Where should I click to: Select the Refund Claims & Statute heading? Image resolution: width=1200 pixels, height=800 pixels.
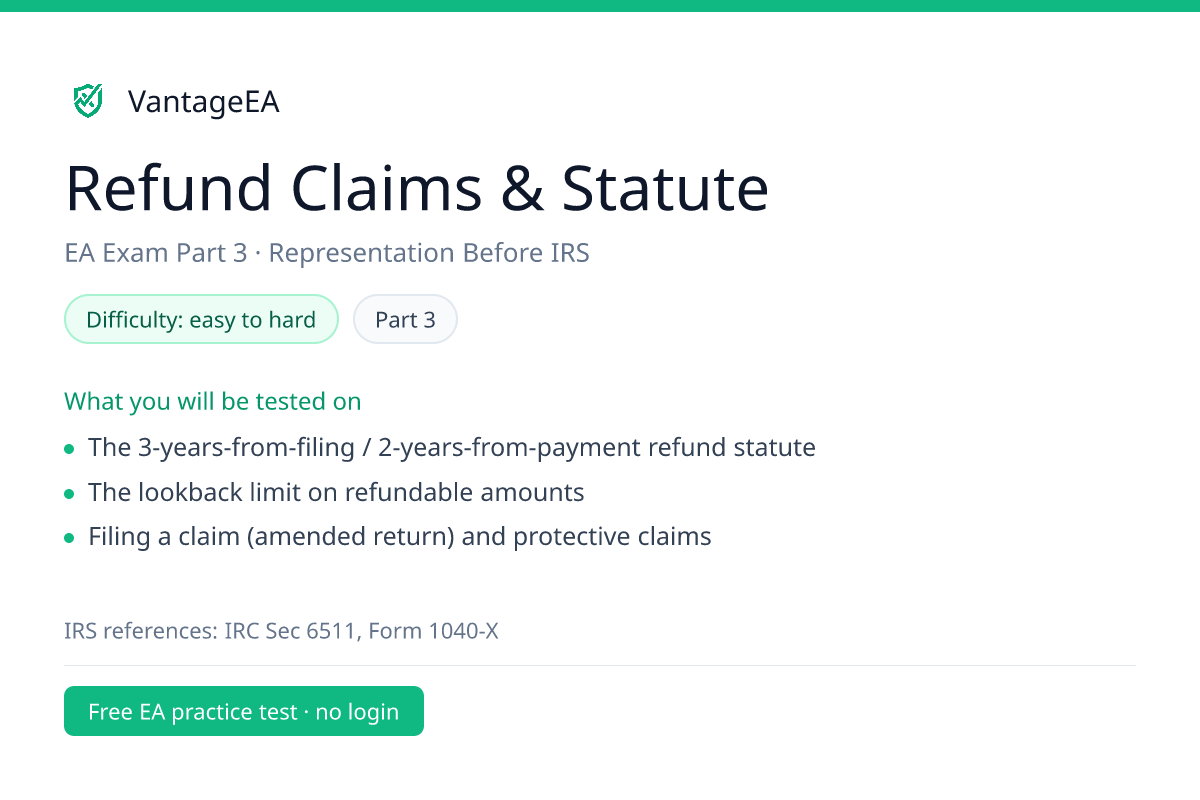[417, 188]
